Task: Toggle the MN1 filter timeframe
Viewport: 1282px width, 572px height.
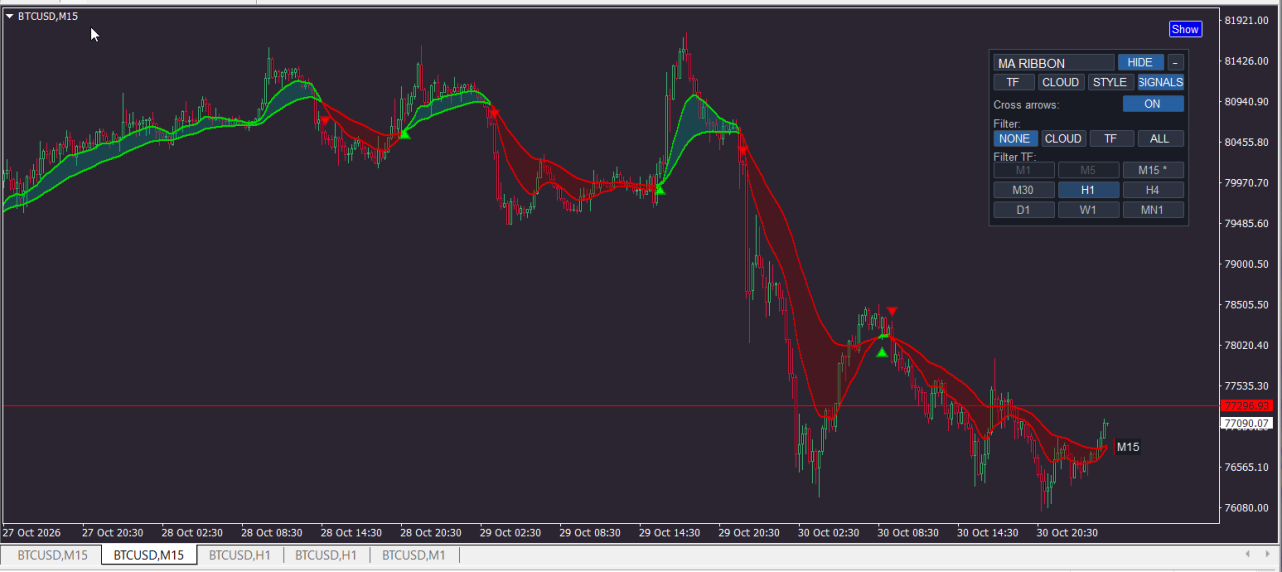Action: (1153, 210)
